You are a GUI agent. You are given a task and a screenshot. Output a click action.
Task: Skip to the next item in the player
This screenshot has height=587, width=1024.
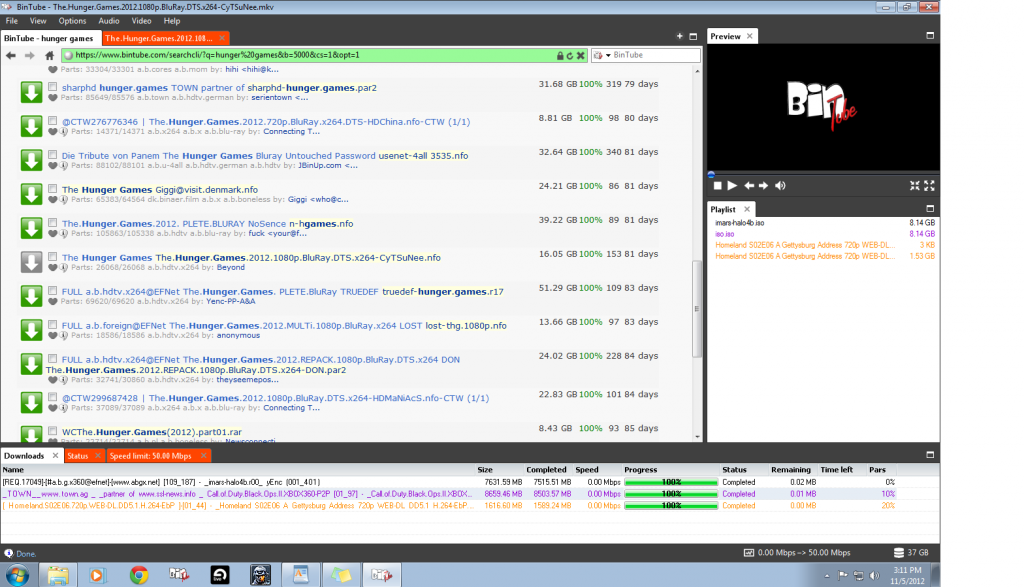[x=763, y=186]
